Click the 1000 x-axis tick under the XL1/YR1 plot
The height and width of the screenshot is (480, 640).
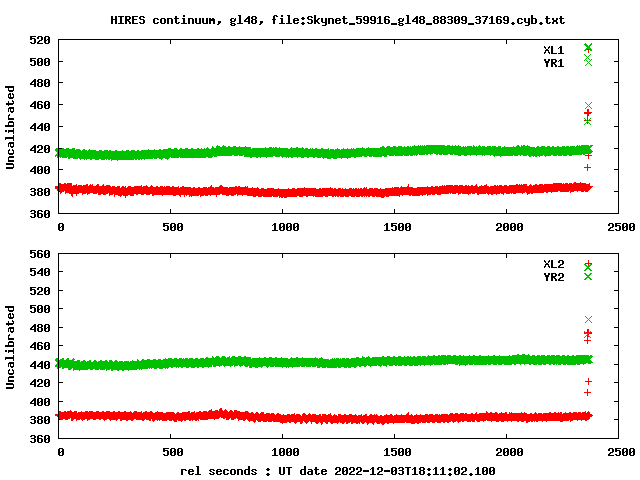tap(285, 227)
